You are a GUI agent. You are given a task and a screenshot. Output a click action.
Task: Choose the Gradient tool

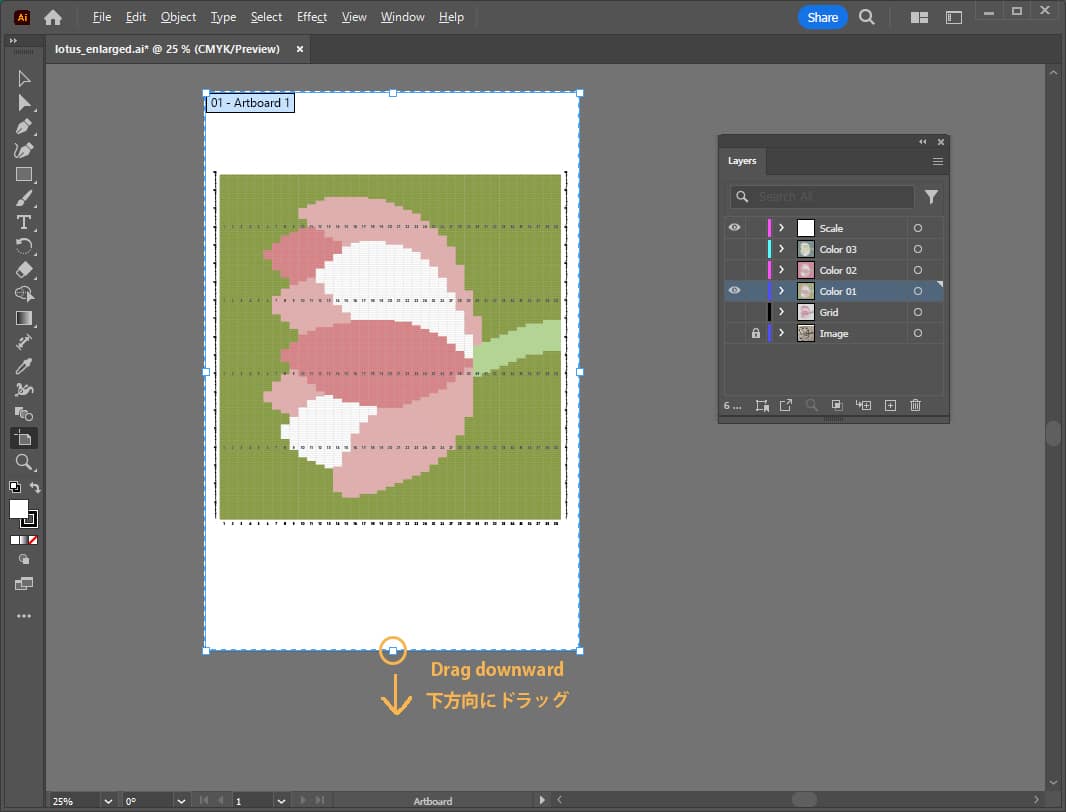click(24, 318)
